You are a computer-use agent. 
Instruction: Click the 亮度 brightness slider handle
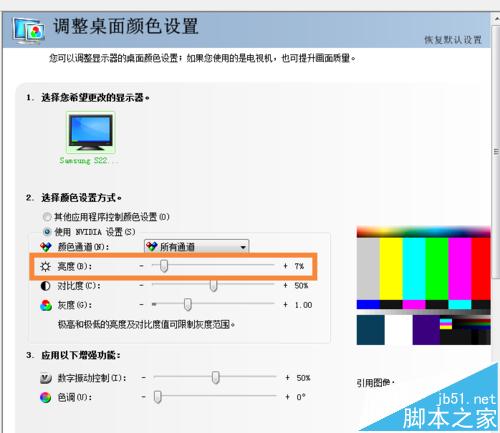coord(164,266)
